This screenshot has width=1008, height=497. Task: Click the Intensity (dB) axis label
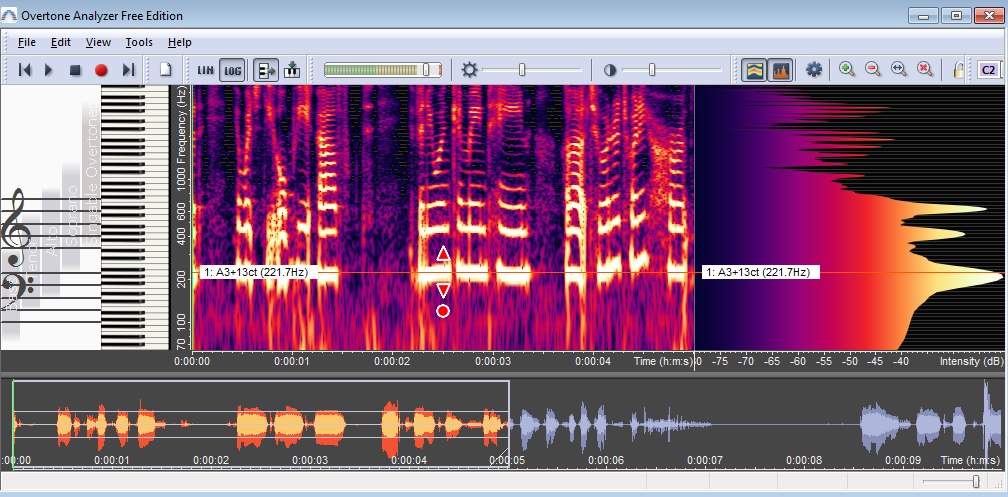pyautogui.click(x=971, y=361)
